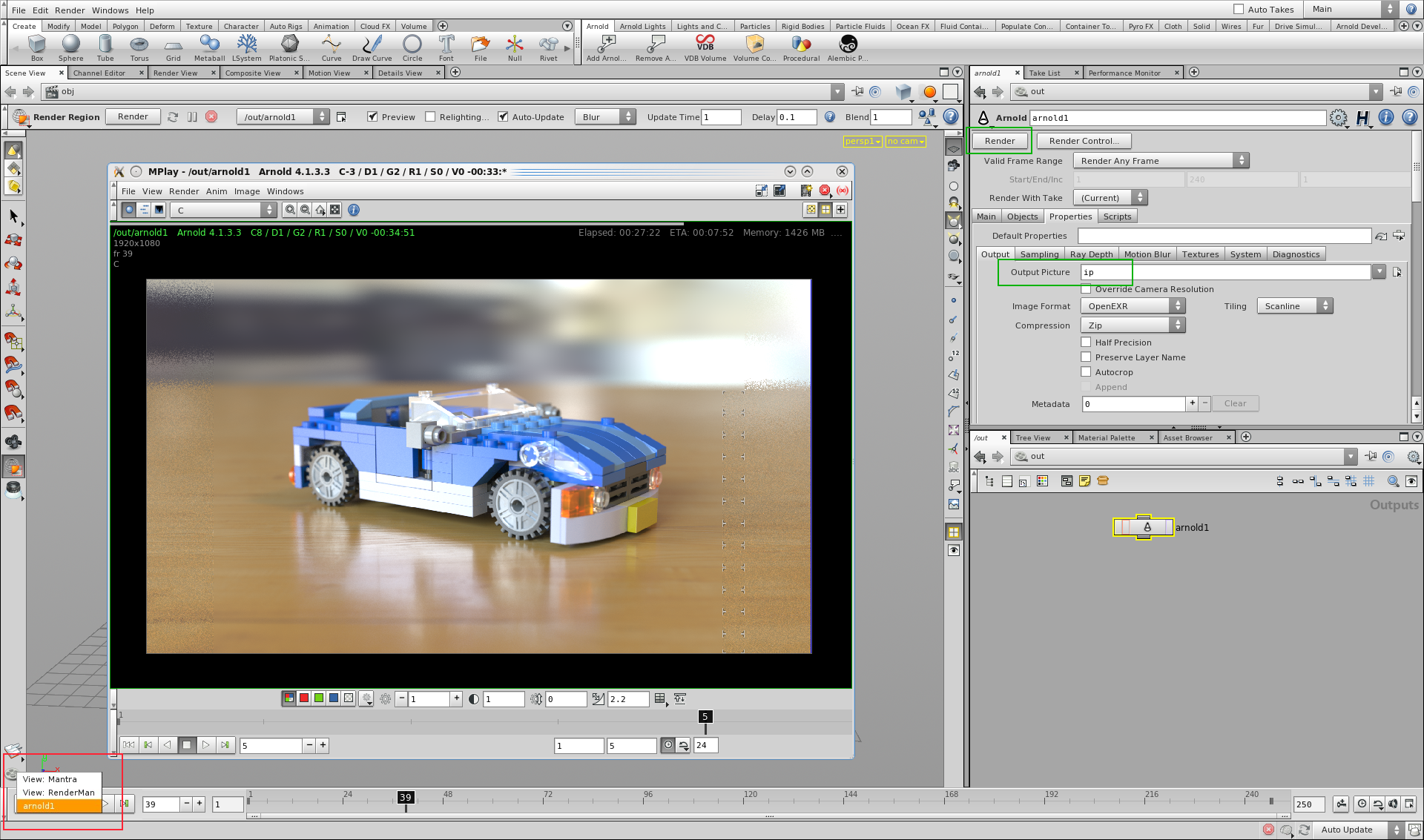Open the Image Format OpenEXR dropdown
The width and height of the screenshot is (1424, 840).
click(x=1133, y=306)
